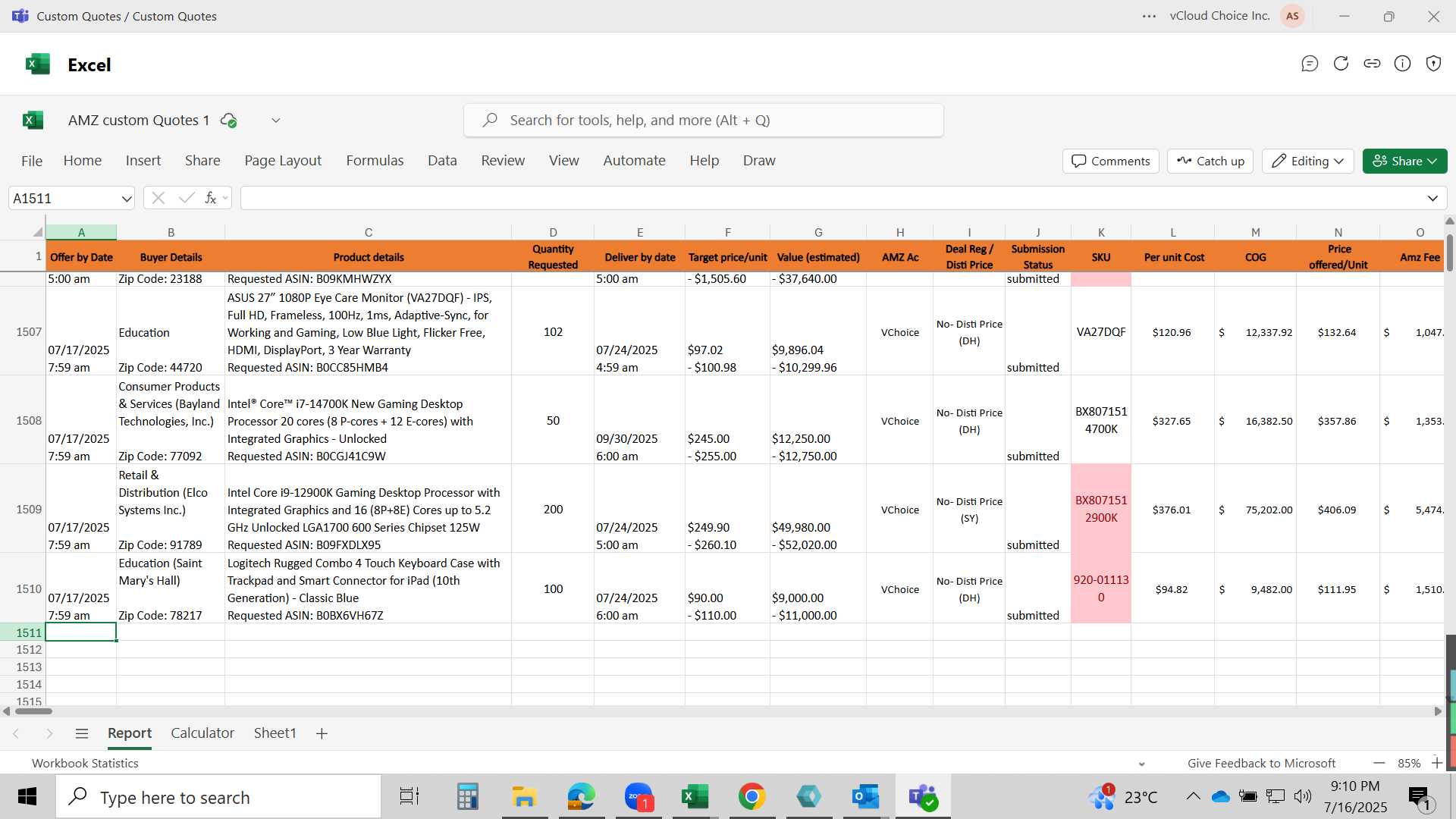1456x819 pixels.
Task: Click the horizontal scrollbar thumb
Action: [33, 711]
